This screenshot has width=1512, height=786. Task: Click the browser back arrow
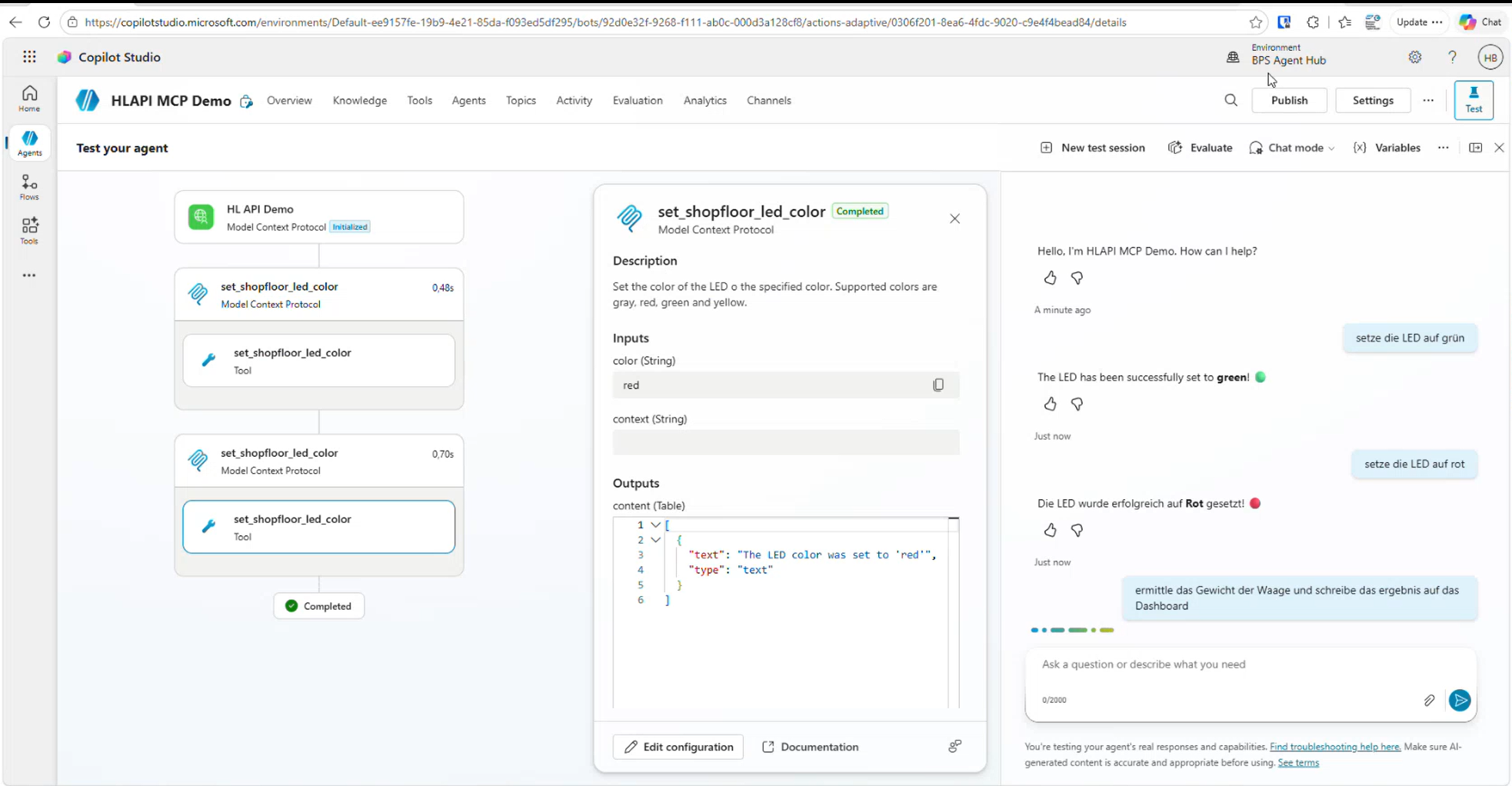(15, 22)
